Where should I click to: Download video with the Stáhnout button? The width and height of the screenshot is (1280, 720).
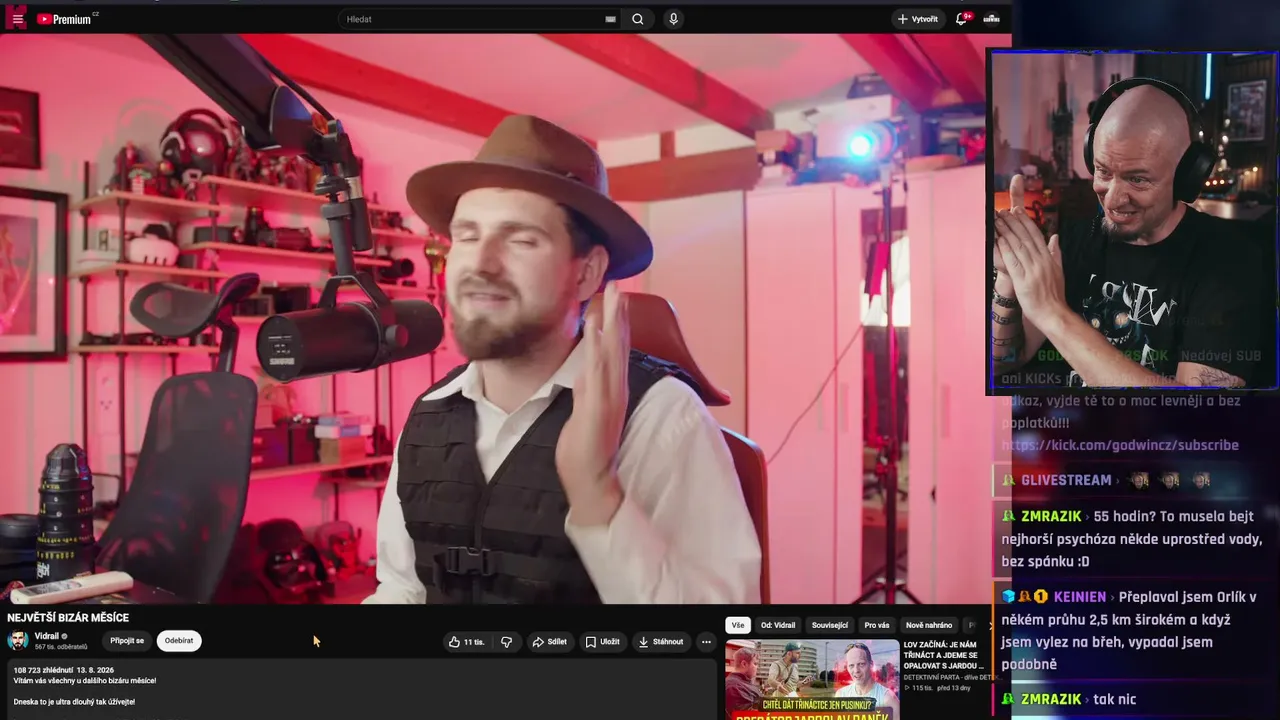[x=662, y=642]
